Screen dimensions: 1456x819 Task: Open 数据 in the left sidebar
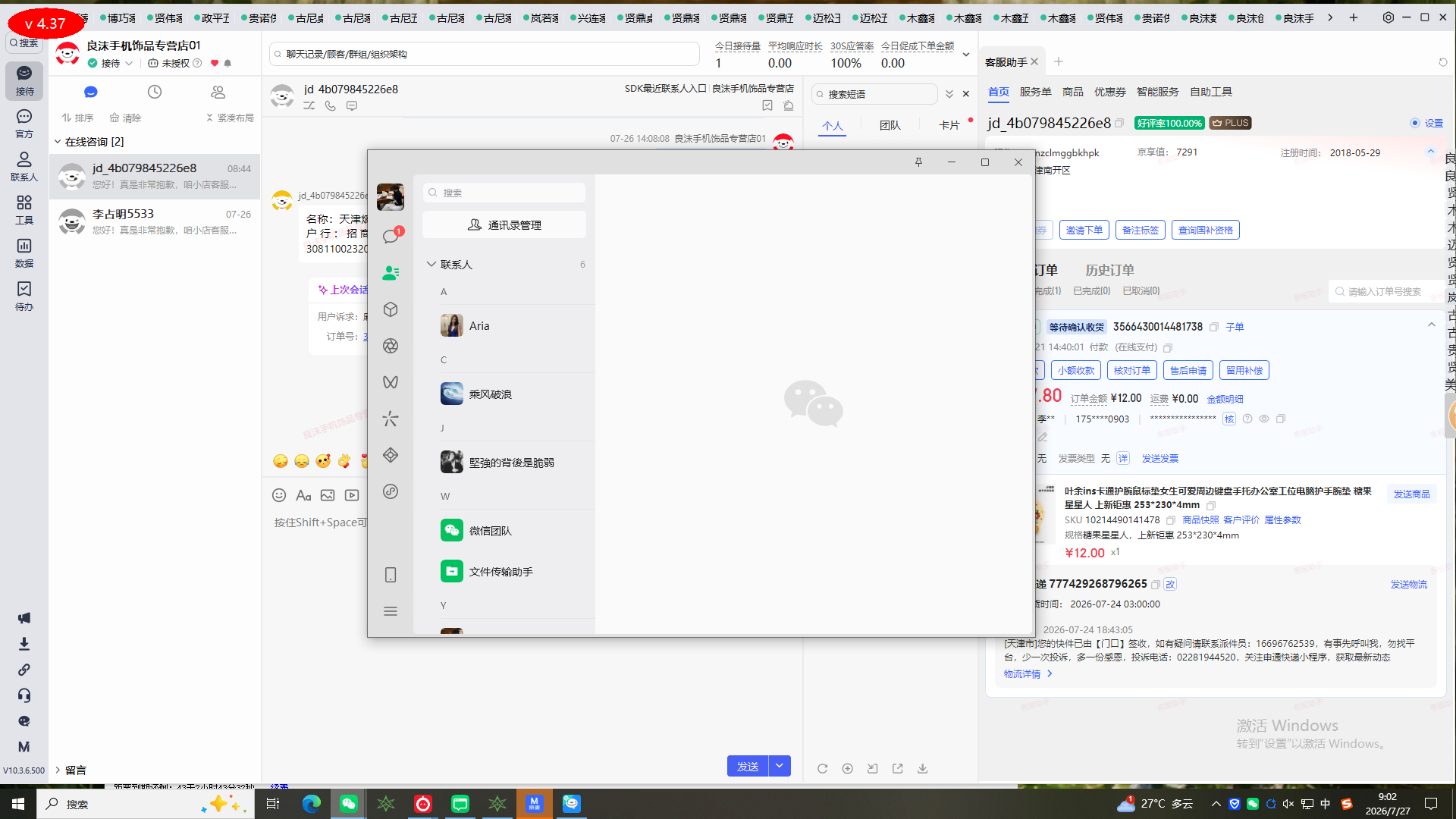(x=24, y=253)
